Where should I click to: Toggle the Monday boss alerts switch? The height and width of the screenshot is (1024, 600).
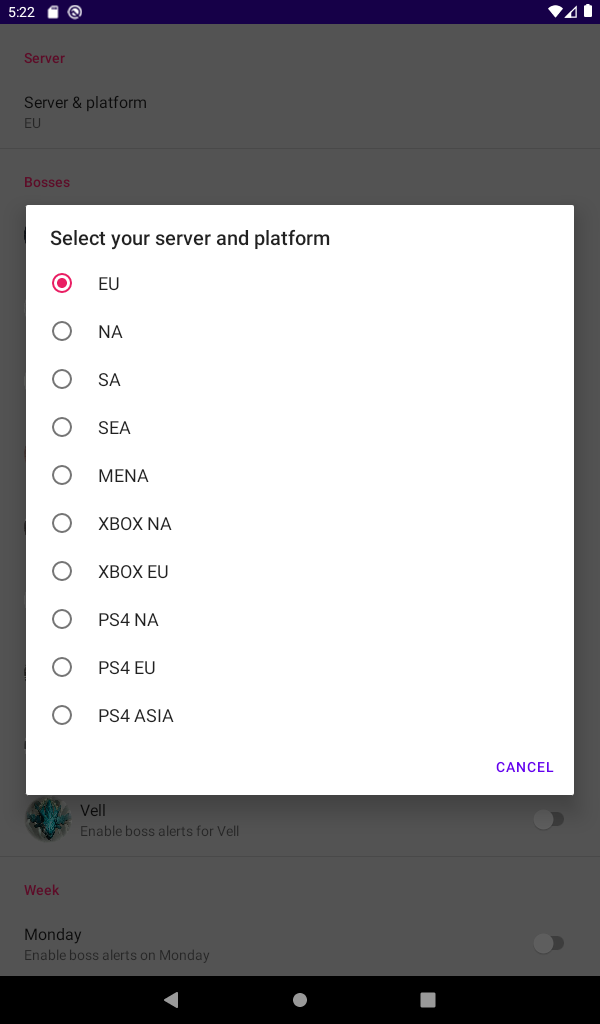coord(548,943)
